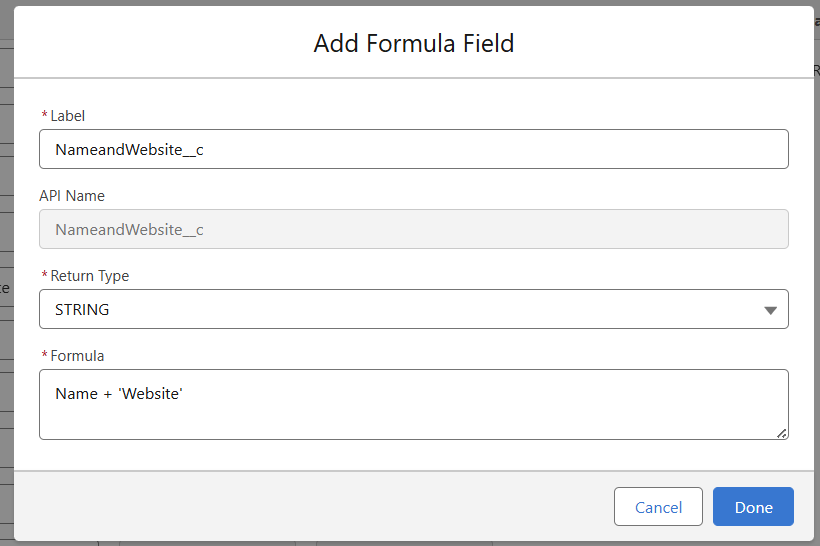Click the "Return Type" field caption
The width and height of the screenshot is (820, 546).
point(90,276)
